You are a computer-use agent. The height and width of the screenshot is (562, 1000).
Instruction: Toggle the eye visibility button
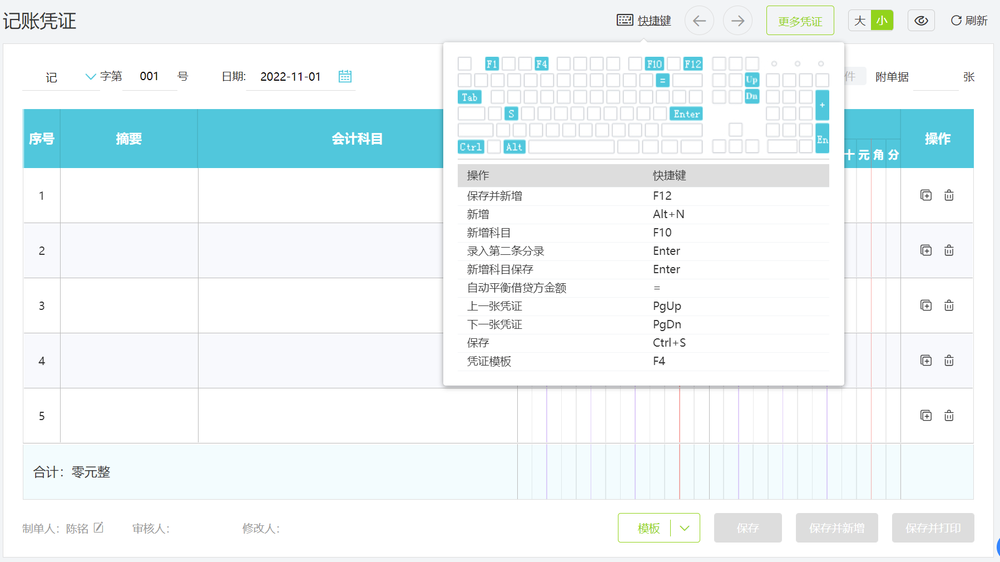click(x=921, y=21)
